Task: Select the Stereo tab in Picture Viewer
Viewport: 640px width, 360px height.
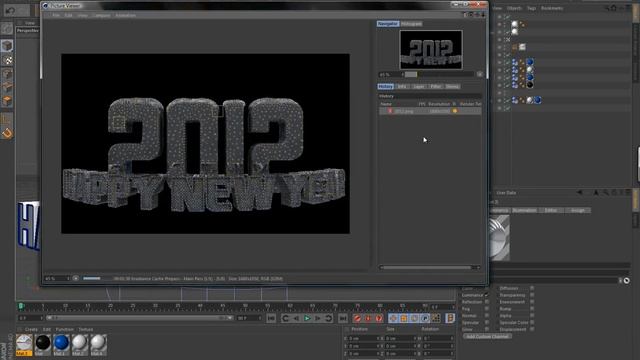Action: click(452, 87)
